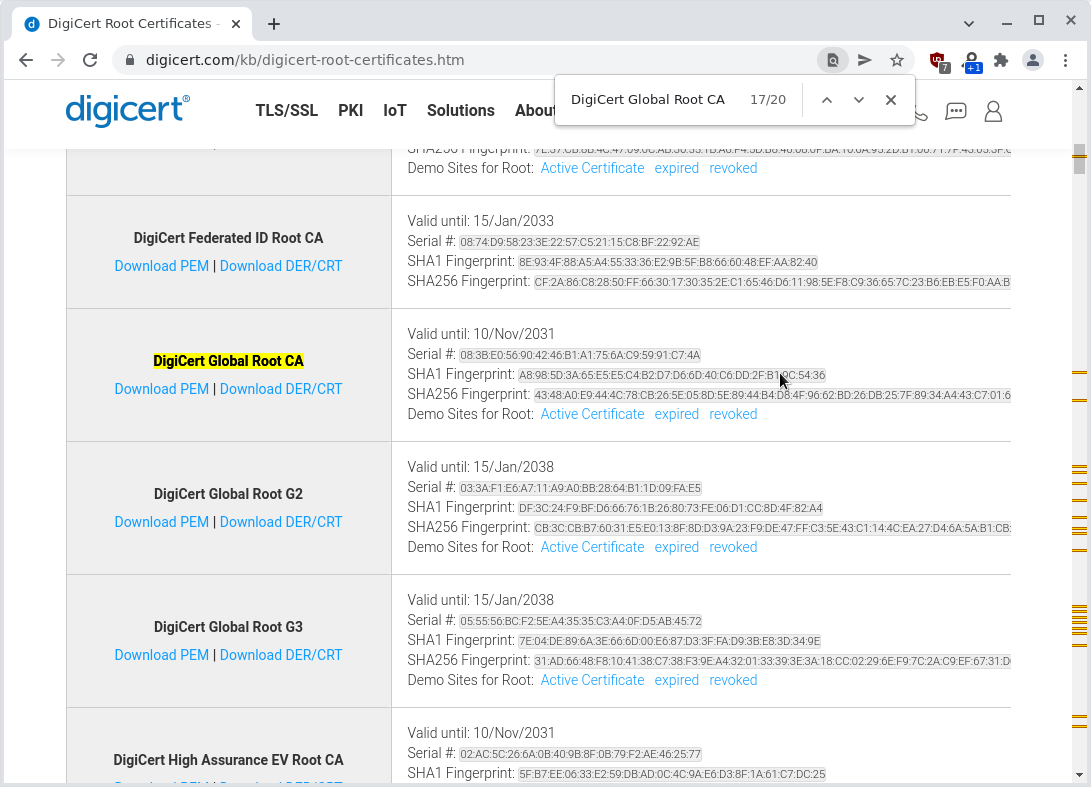Open a new browser tab
The width and height of the screenshot is (1091, 787).
click(274, 24)
